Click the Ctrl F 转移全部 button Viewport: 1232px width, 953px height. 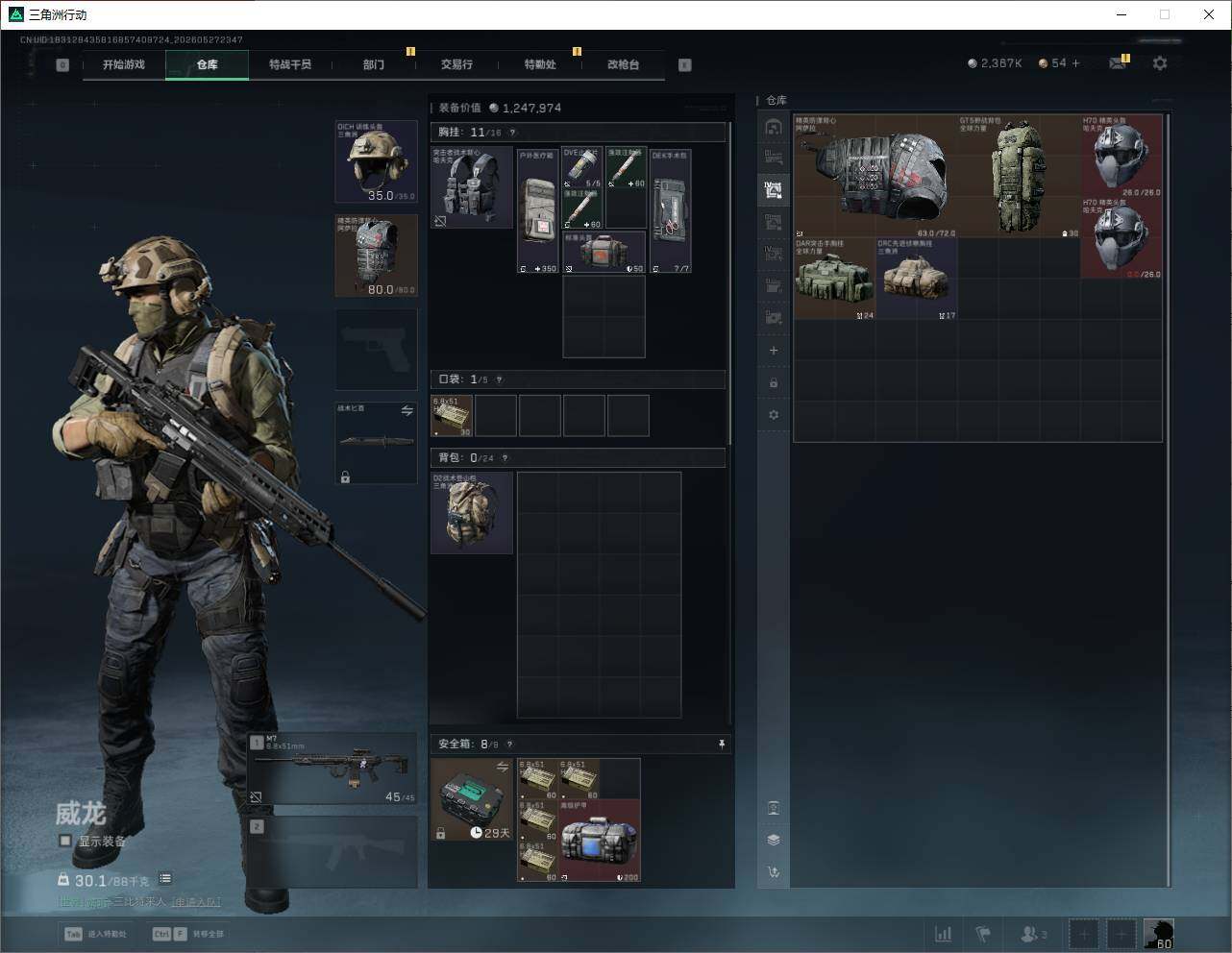188,934
